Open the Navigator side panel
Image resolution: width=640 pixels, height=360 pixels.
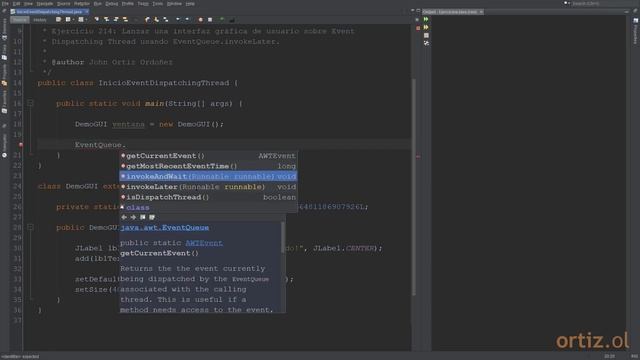click(x=4, y=146)
